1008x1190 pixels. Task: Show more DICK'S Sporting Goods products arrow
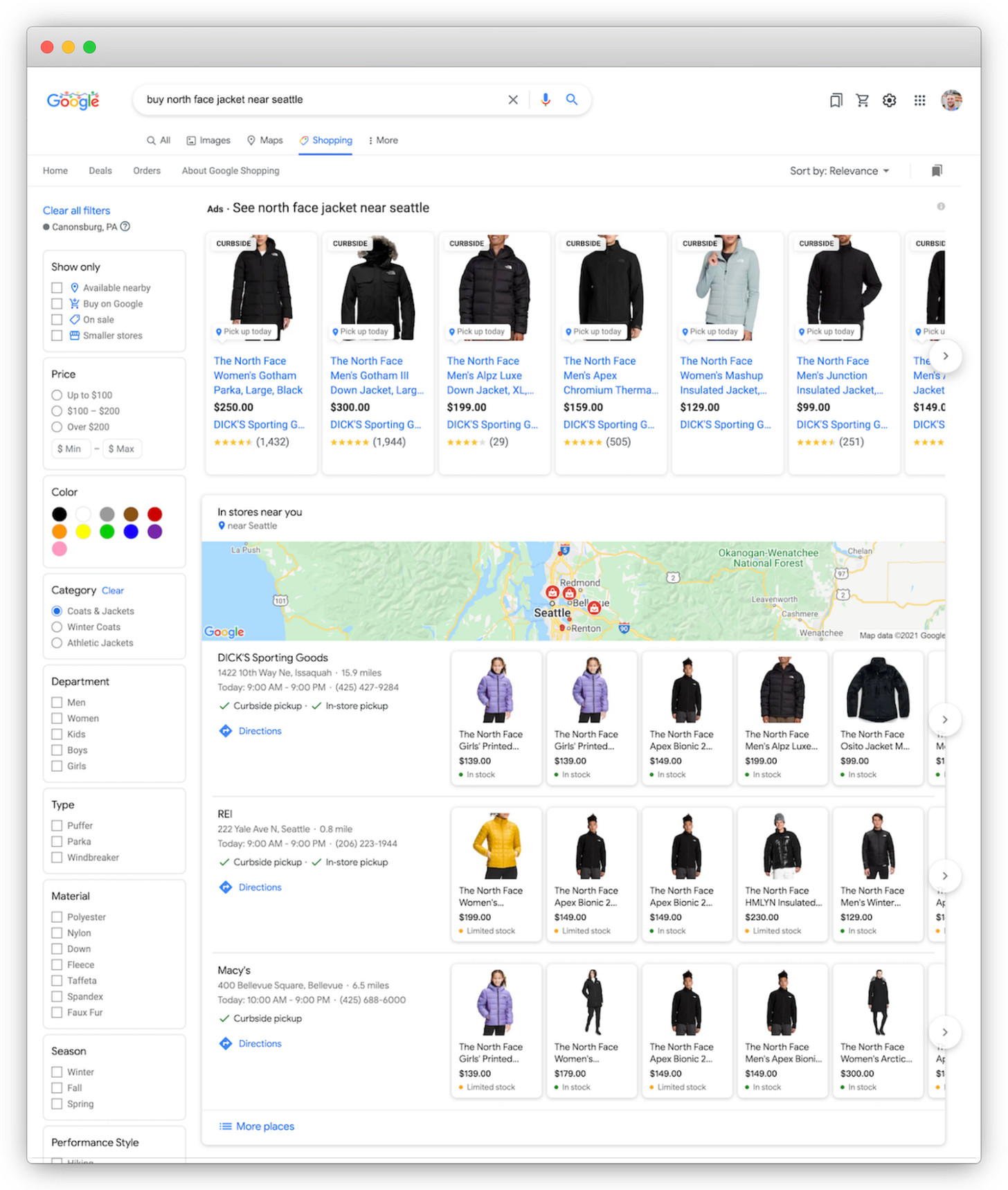(945, 719)
